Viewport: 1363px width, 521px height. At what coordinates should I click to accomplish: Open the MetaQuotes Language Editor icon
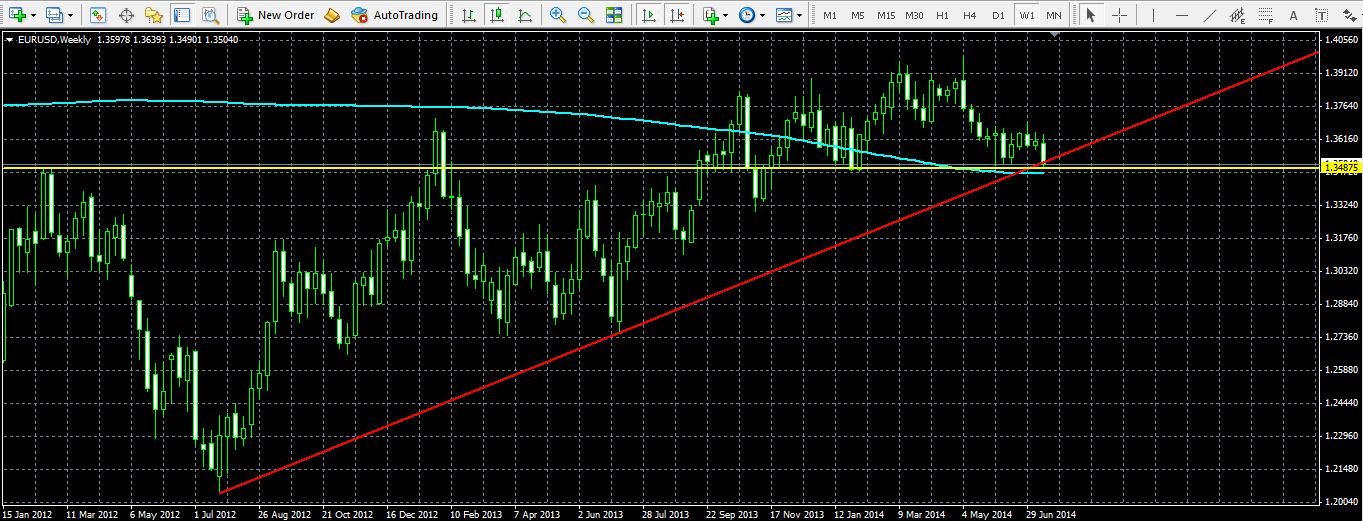click(332, 15)
